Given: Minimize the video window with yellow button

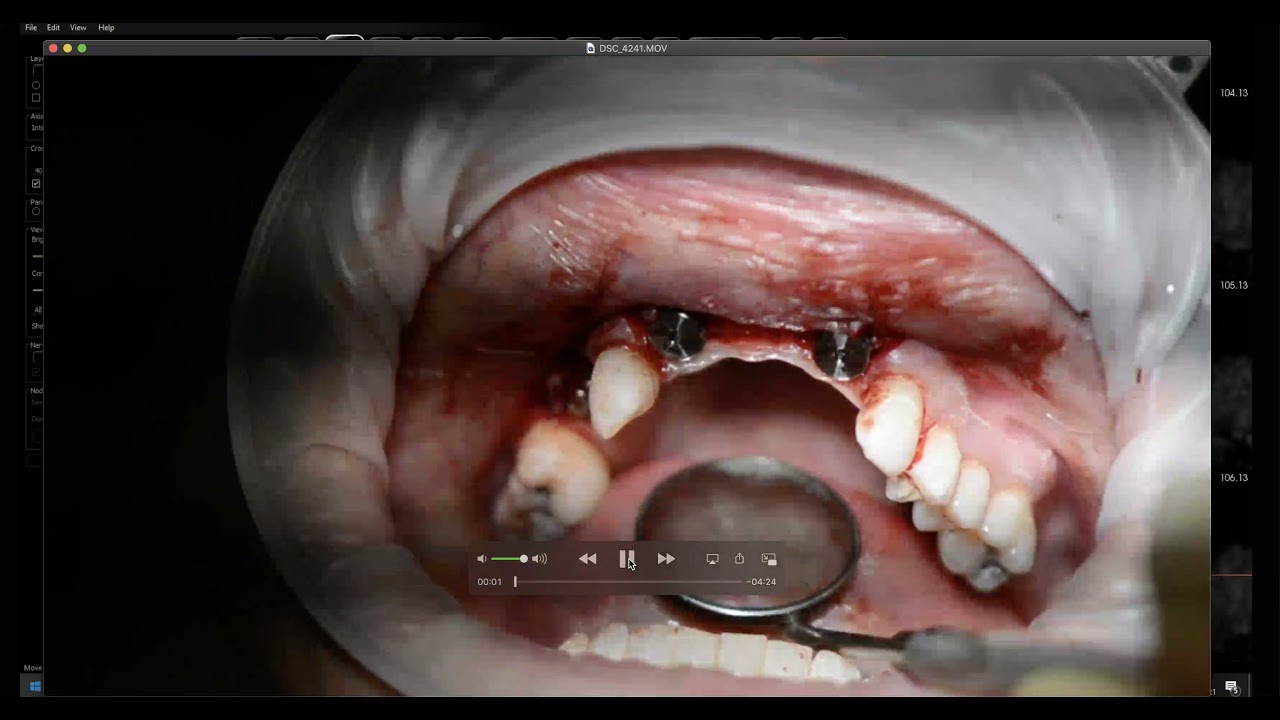Looking at the screenshot, I should [67, 48].
